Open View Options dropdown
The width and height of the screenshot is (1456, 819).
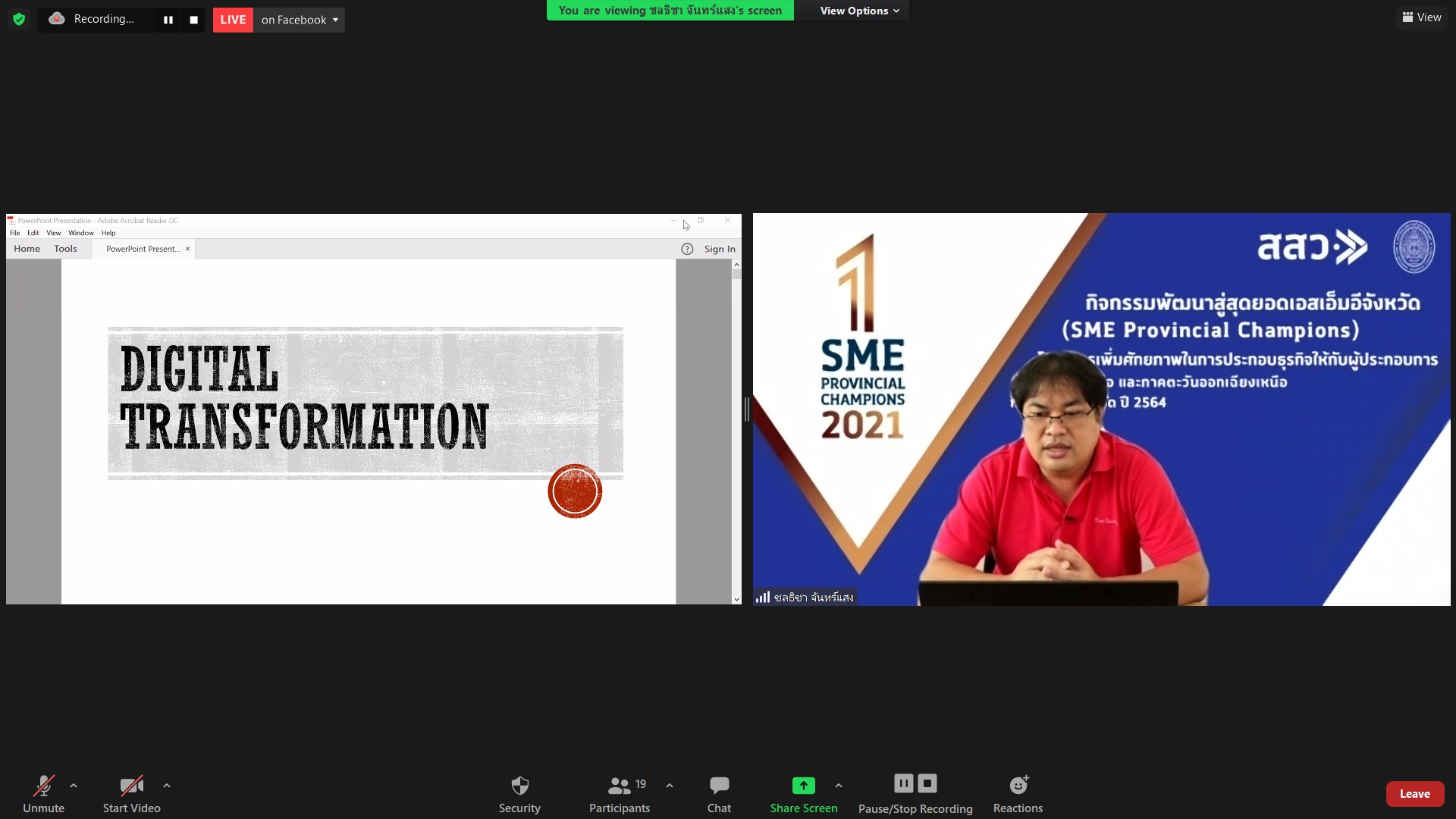(x=859, y=11)
